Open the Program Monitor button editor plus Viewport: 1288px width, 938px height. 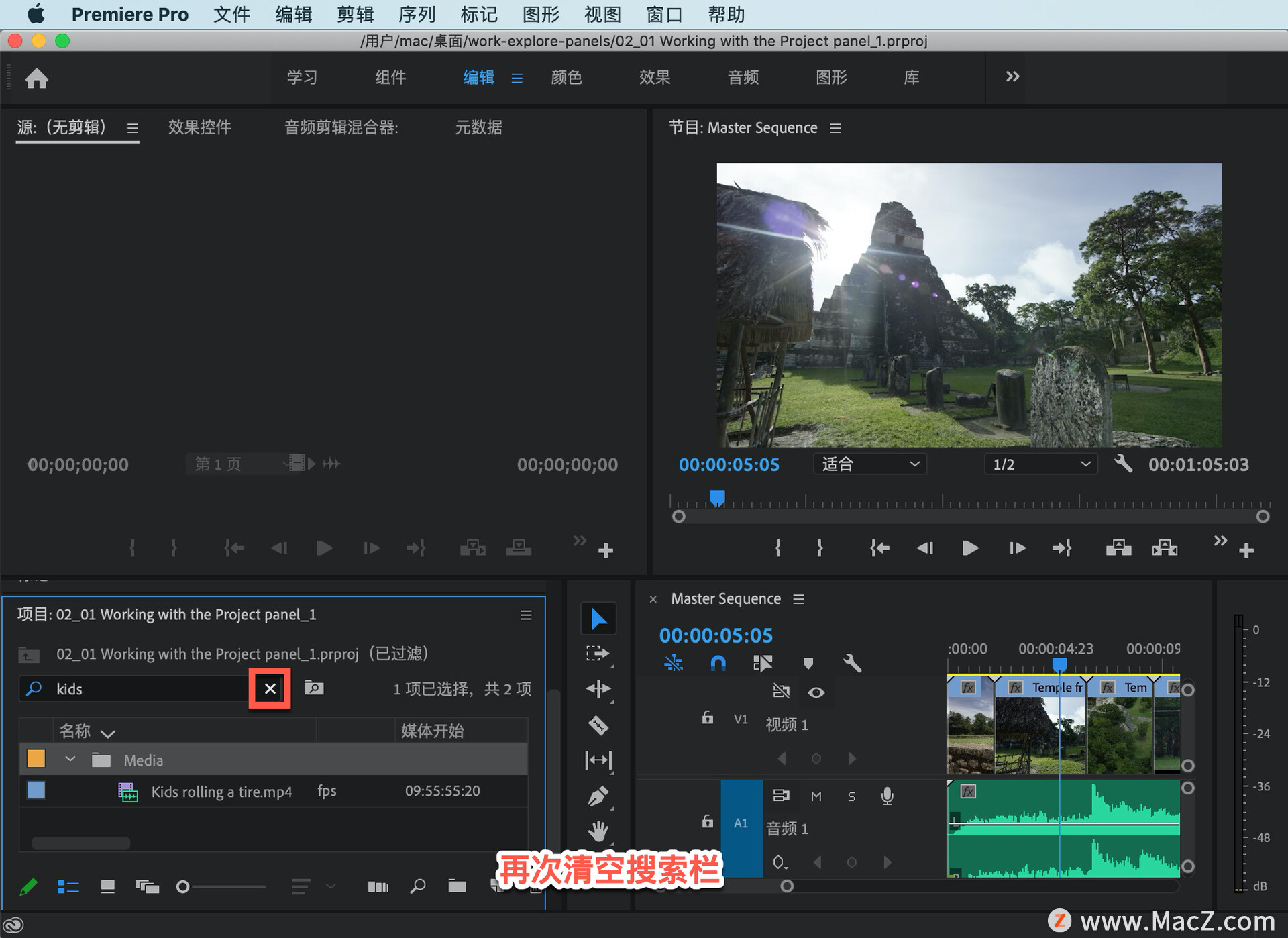[1246, 551]
